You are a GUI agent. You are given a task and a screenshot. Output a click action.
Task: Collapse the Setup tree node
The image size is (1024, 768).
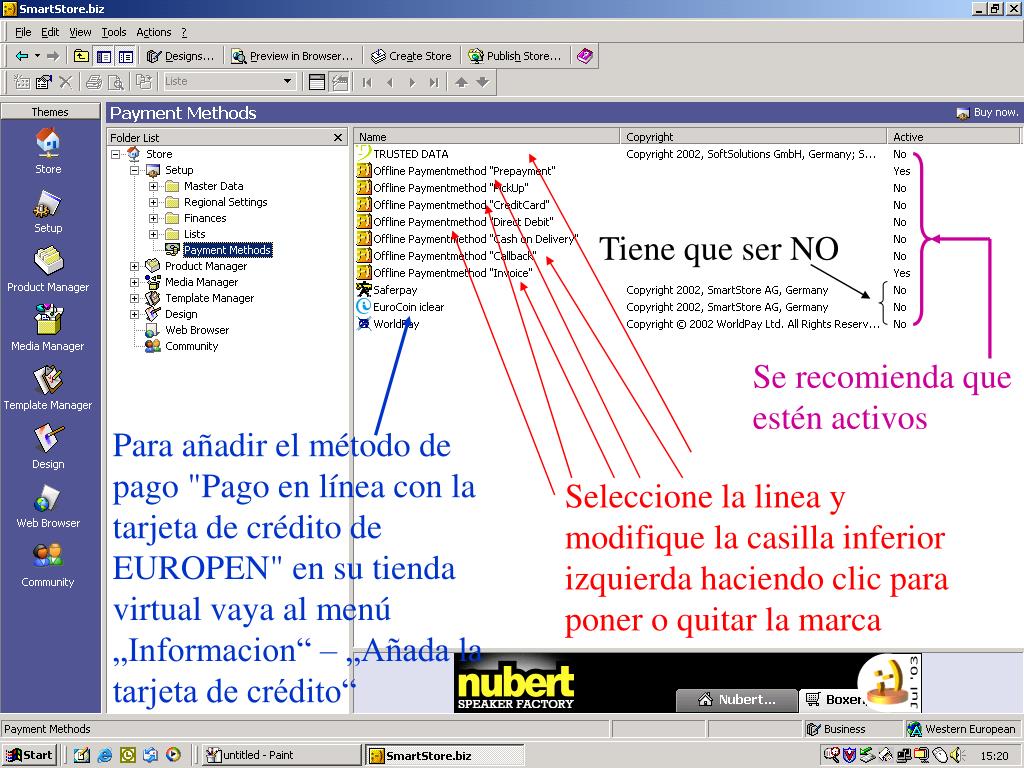click(135, 170)
